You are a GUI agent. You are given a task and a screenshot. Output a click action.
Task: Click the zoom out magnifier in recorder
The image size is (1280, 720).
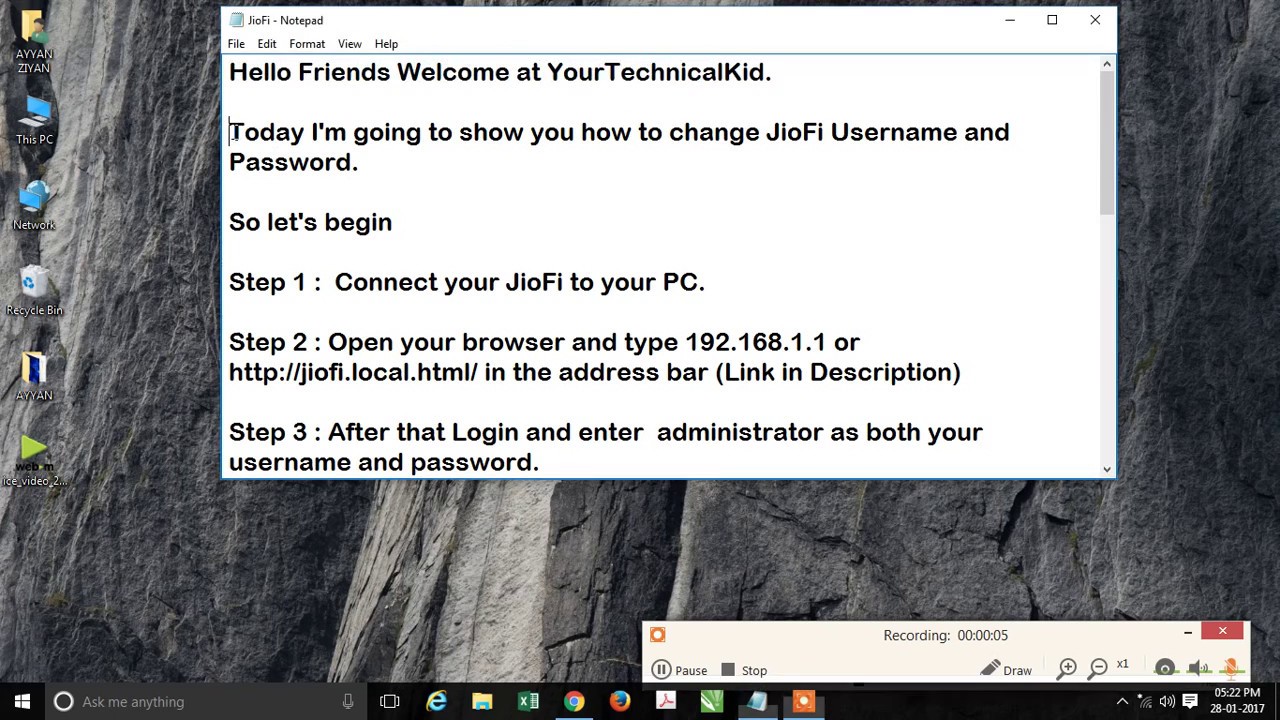tap(1098, 668)
